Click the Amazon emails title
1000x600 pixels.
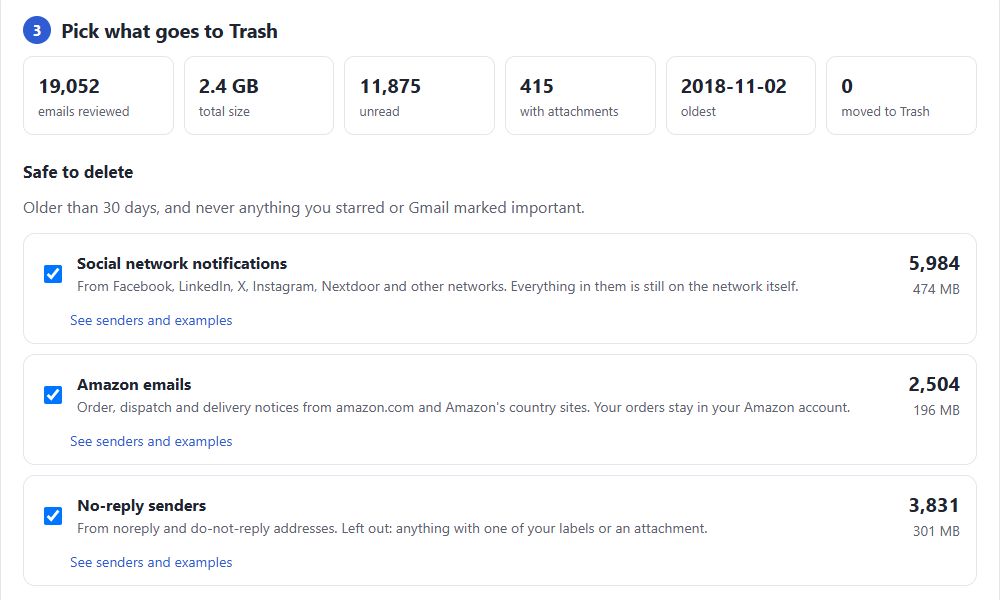[x=134, y=384]
